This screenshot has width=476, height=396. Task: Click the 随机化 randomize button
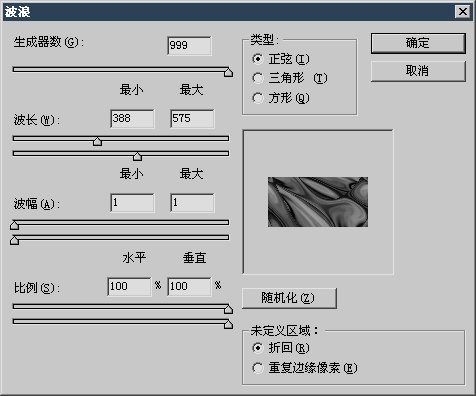[289, 298]
